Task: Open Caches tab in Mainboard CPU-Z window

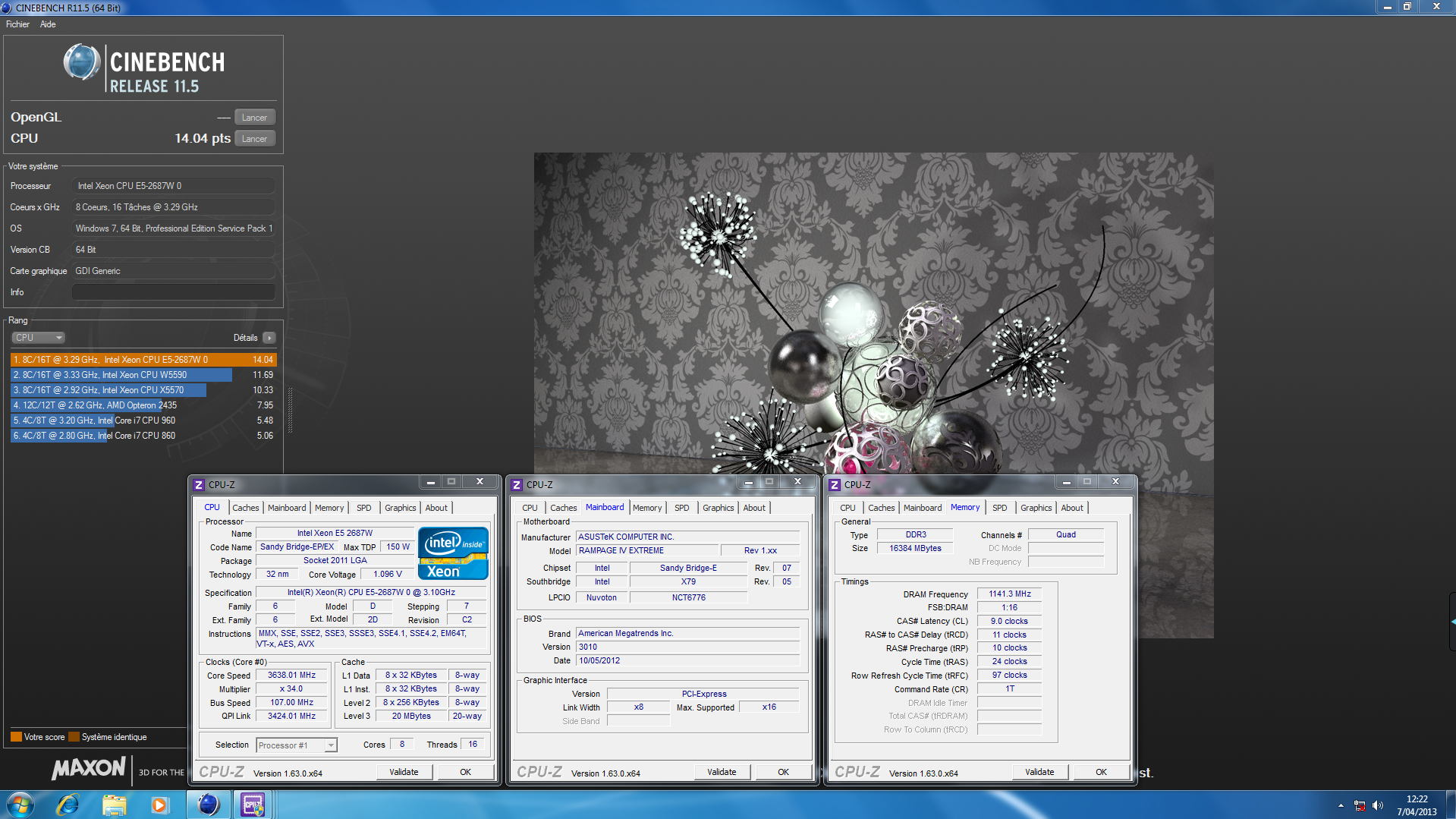Action: (x=563, y=508)
